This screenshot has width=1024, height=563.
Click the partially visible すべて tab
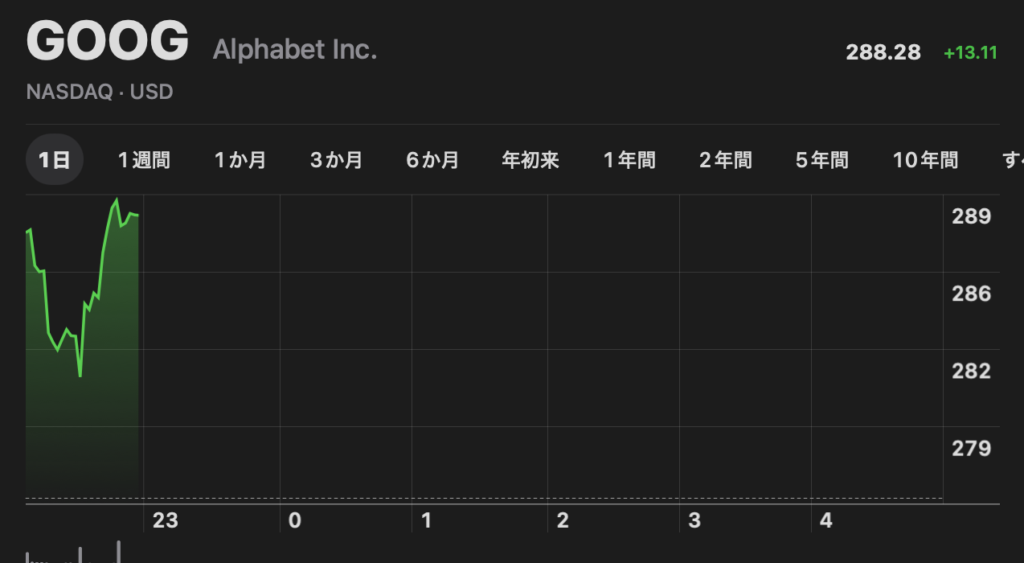tap(1012, 160)
